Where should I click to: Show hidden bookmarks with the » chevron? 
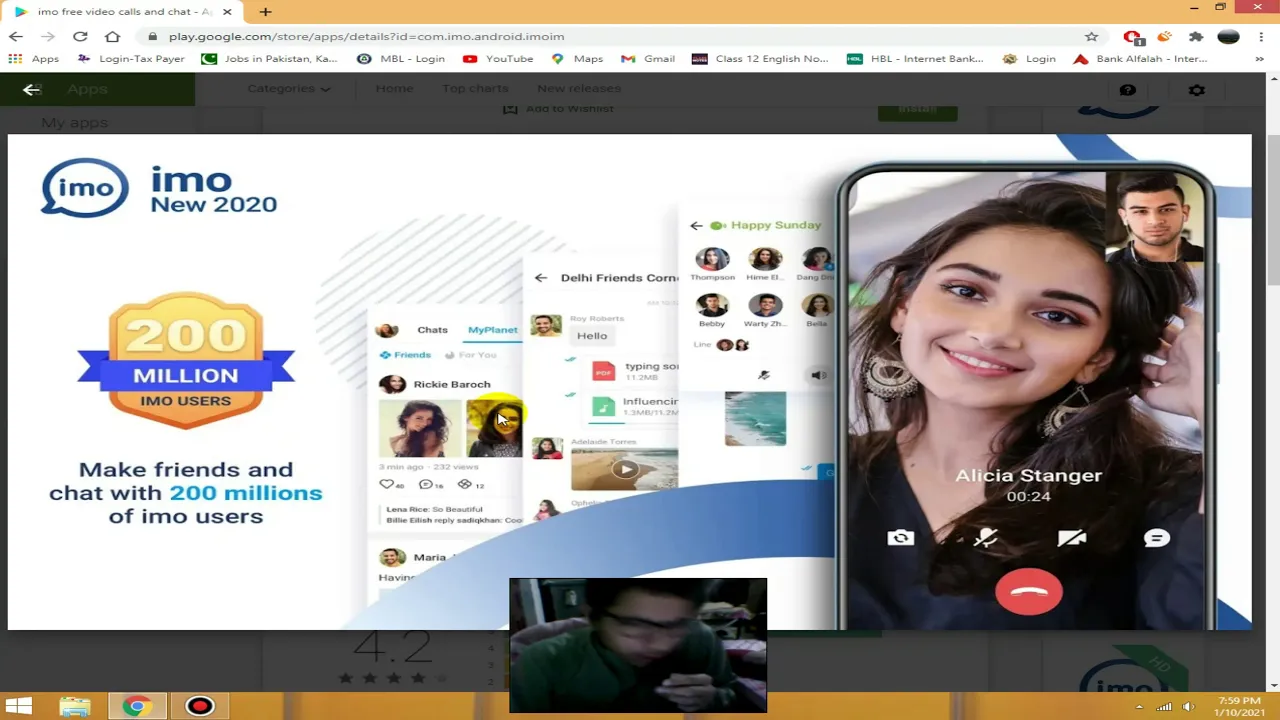[1259, 59]
